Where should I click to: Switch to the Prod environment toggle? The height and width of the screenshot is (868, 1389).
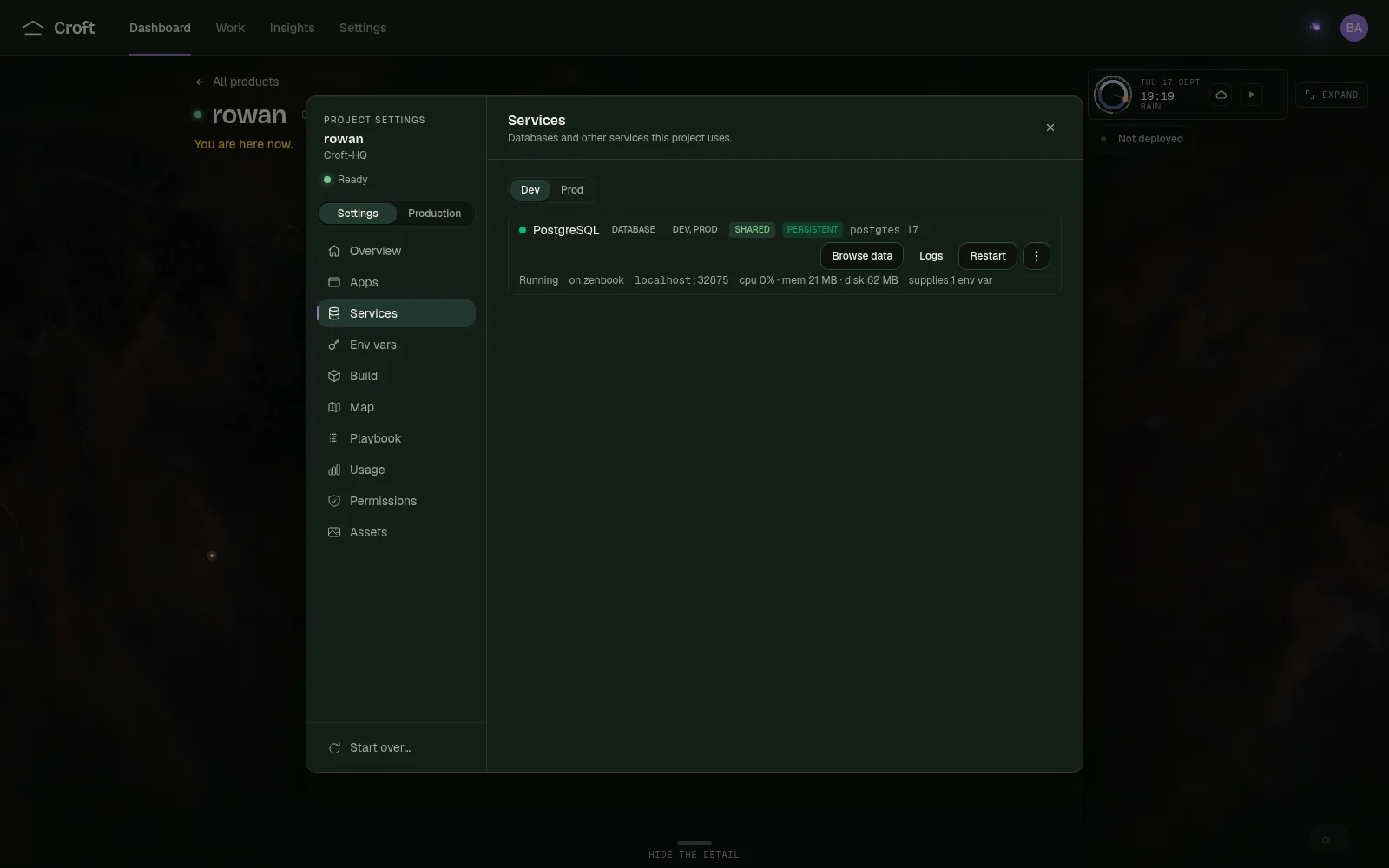(572, 190)
